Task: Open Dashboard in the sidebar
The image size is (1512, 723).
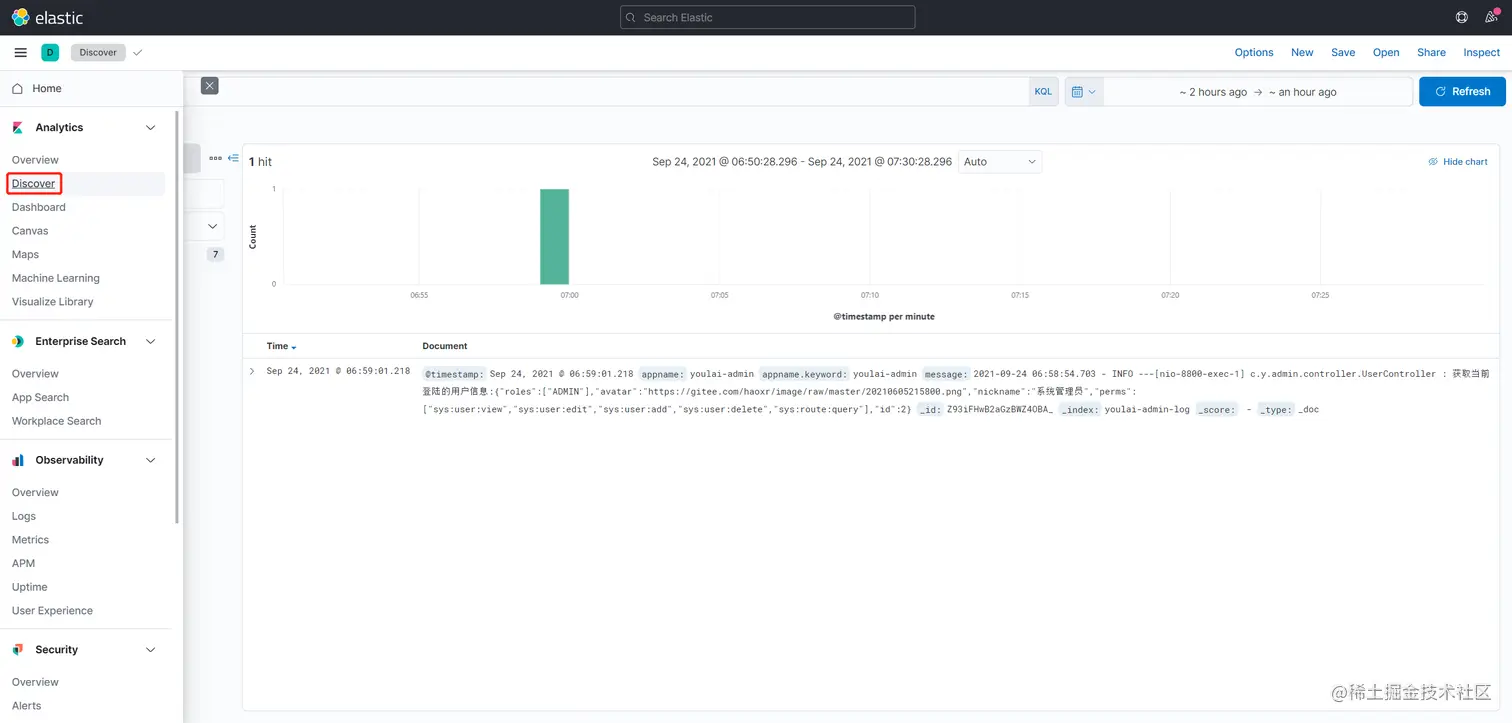Action: (39, 207)
